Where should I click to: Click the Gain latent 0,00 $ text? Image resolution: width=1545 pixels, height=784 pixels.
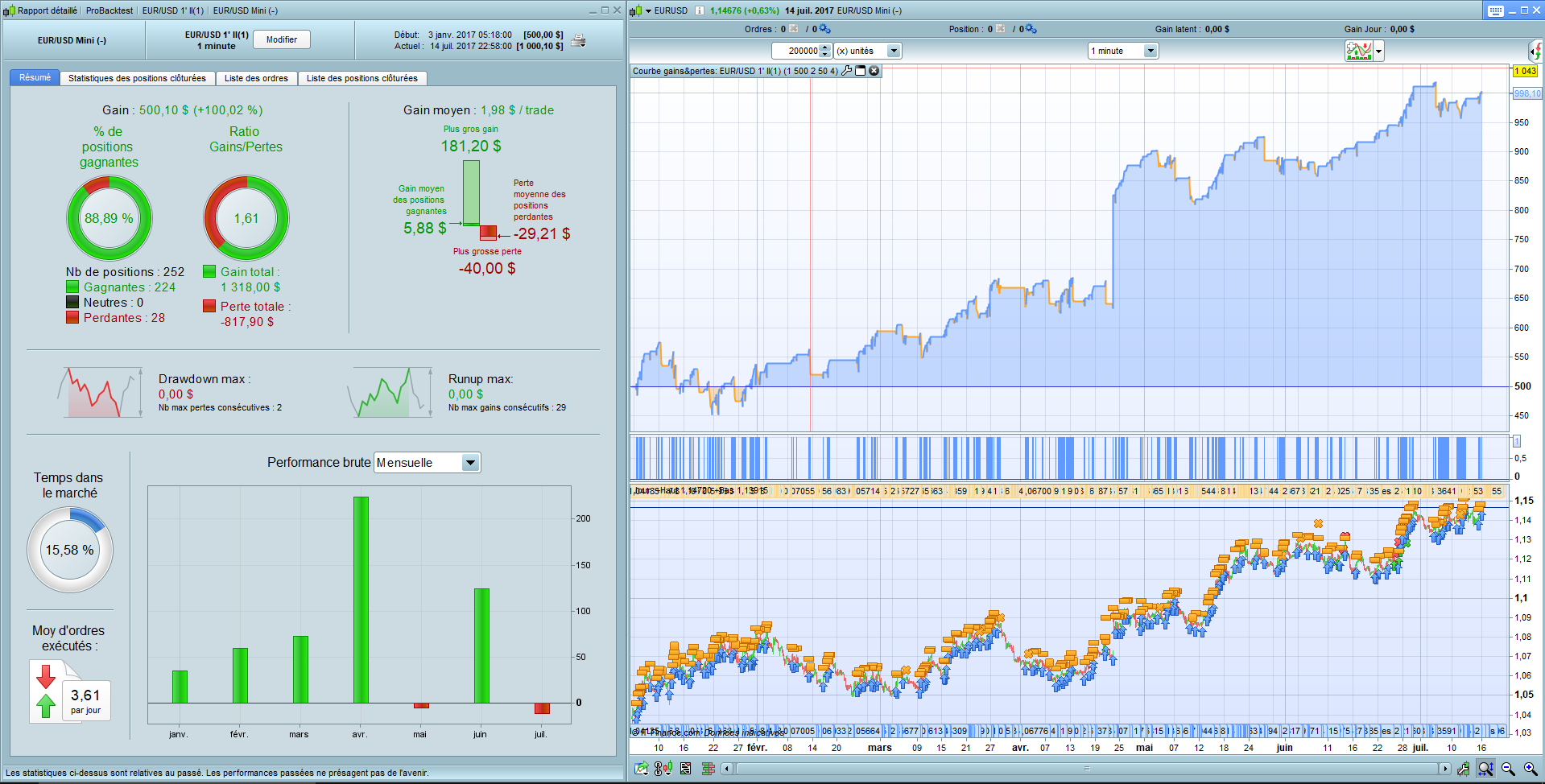pos(1192,29)
